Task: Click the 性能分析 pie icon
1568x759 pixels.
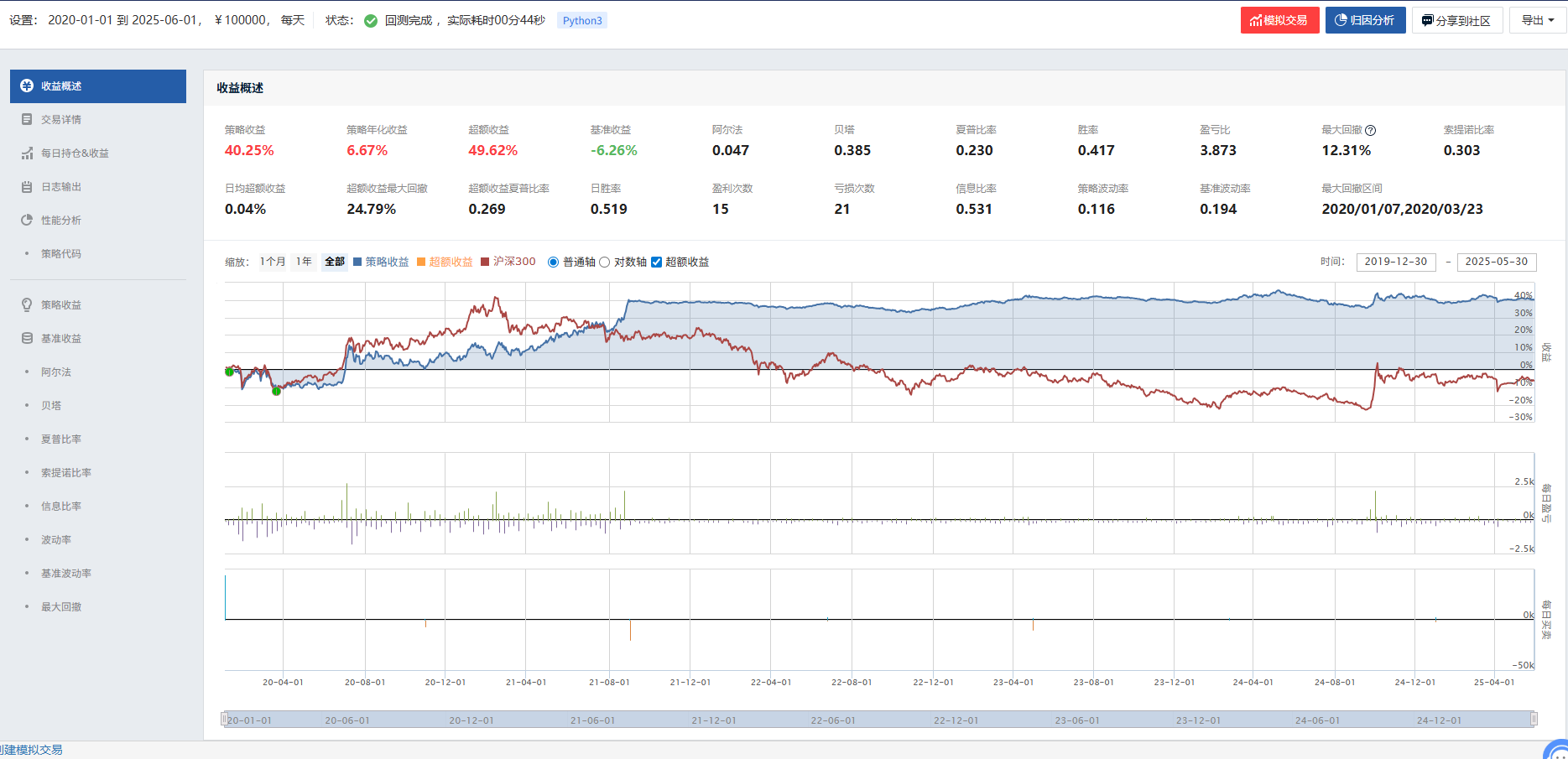Action: (27, 221)
